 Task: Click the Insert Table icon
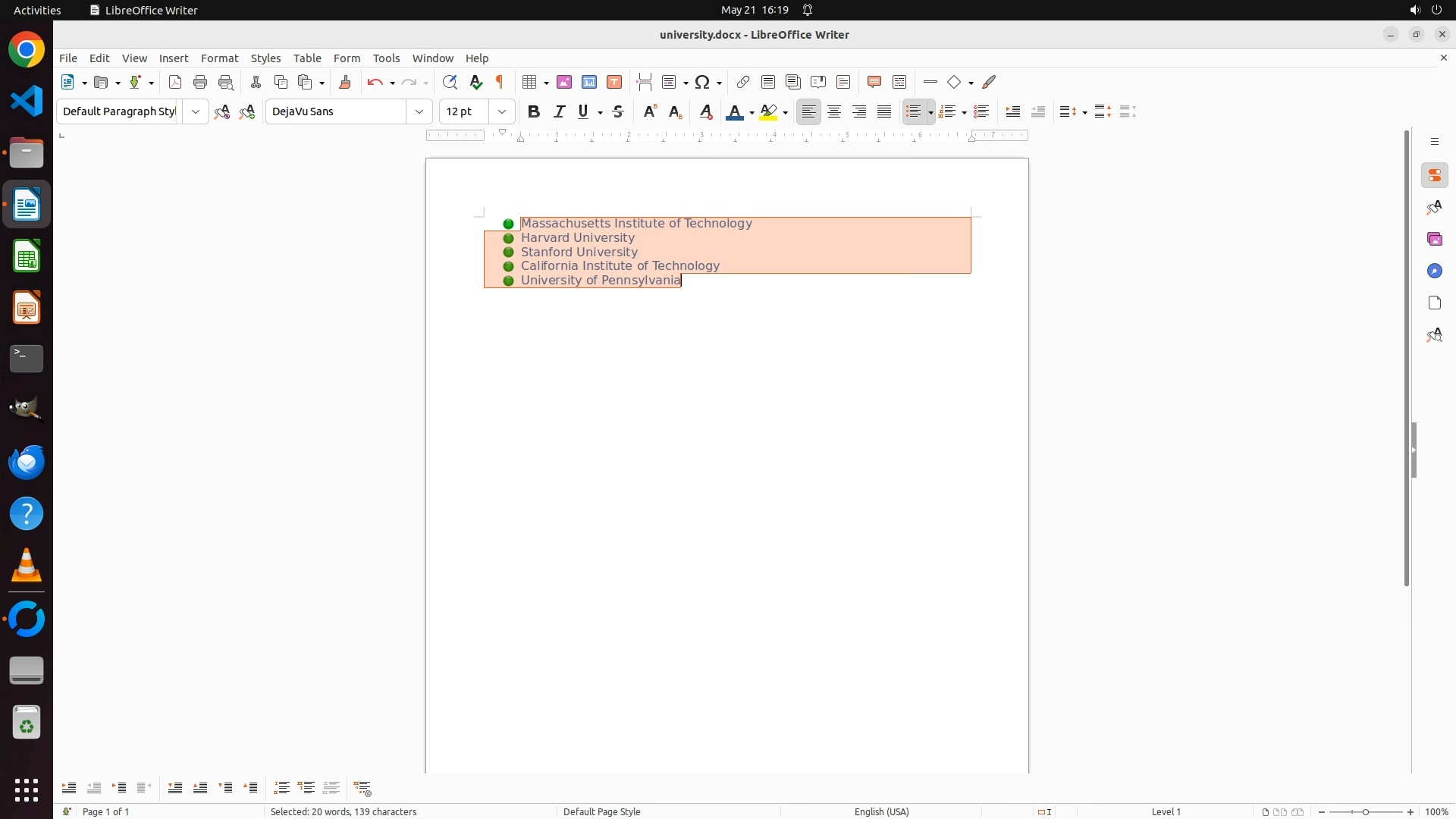pos(530,82)
